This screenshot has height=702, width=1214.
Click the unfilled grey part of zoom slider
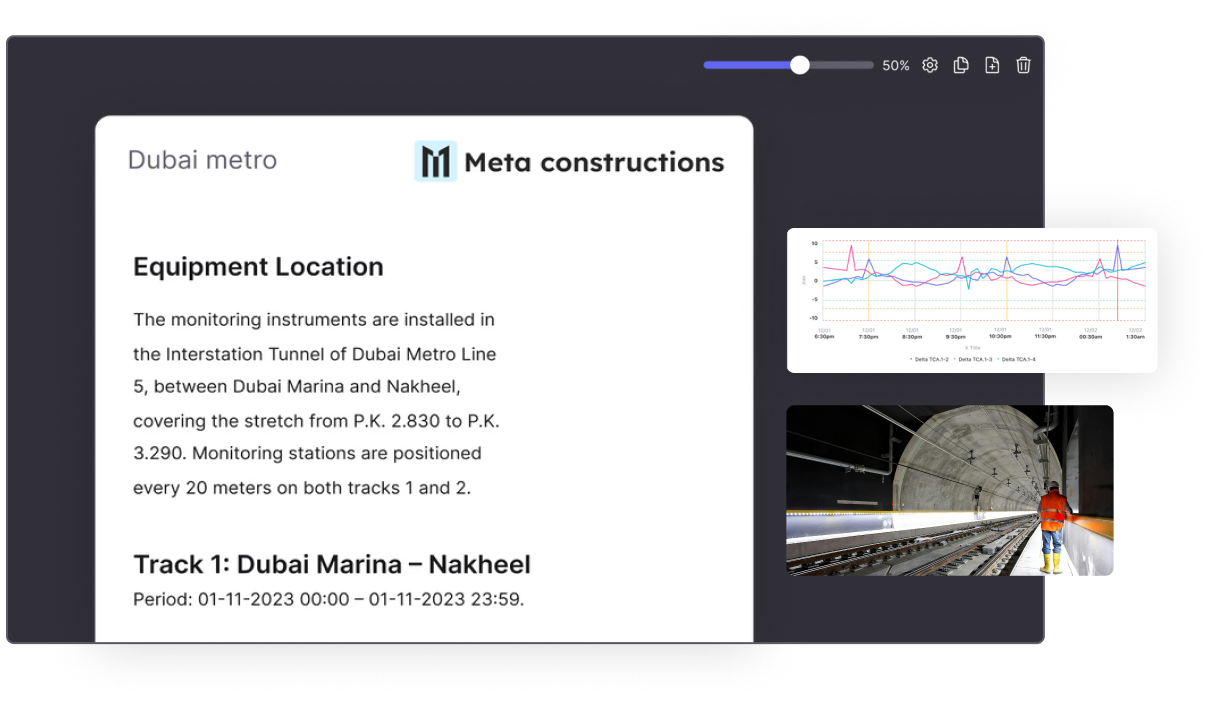click(838, 65)
